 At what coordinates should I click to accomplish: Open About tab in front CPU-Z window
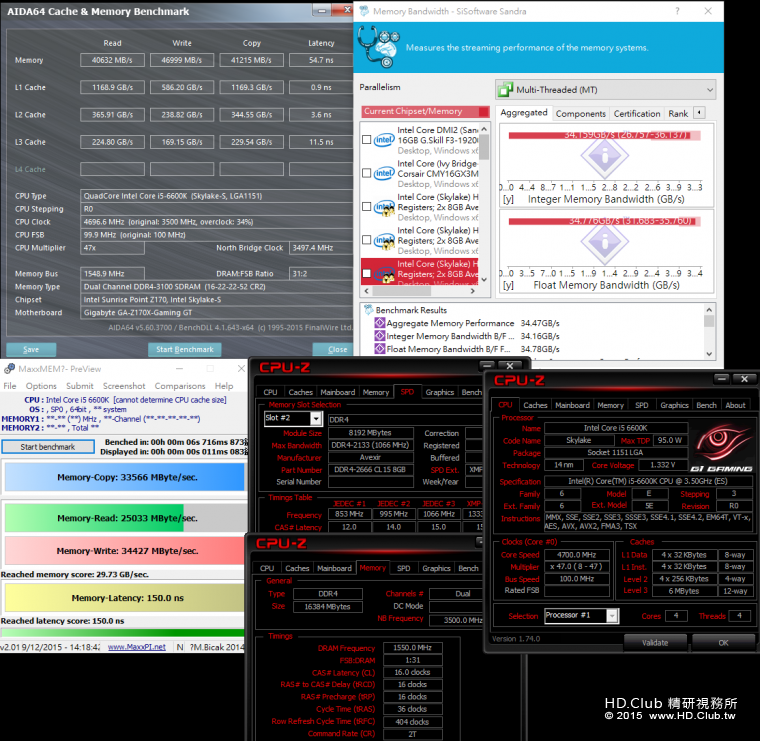pos(735,405)
